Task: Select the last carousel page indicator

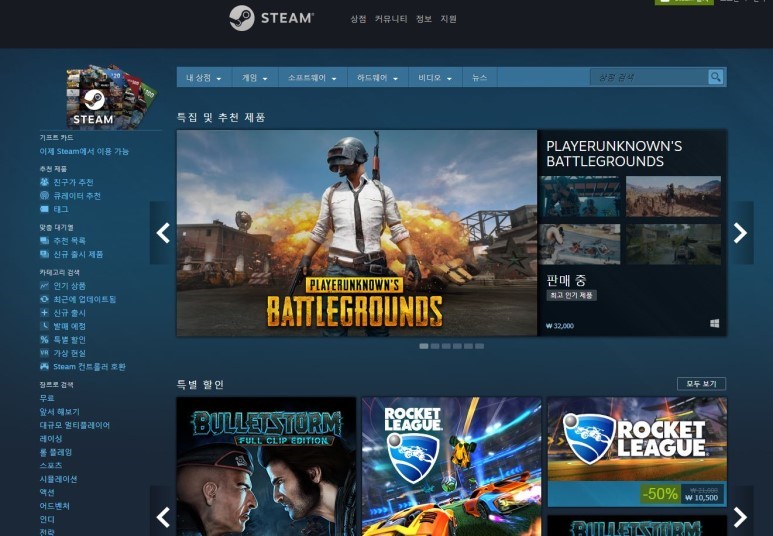Action: pos(480,346)
